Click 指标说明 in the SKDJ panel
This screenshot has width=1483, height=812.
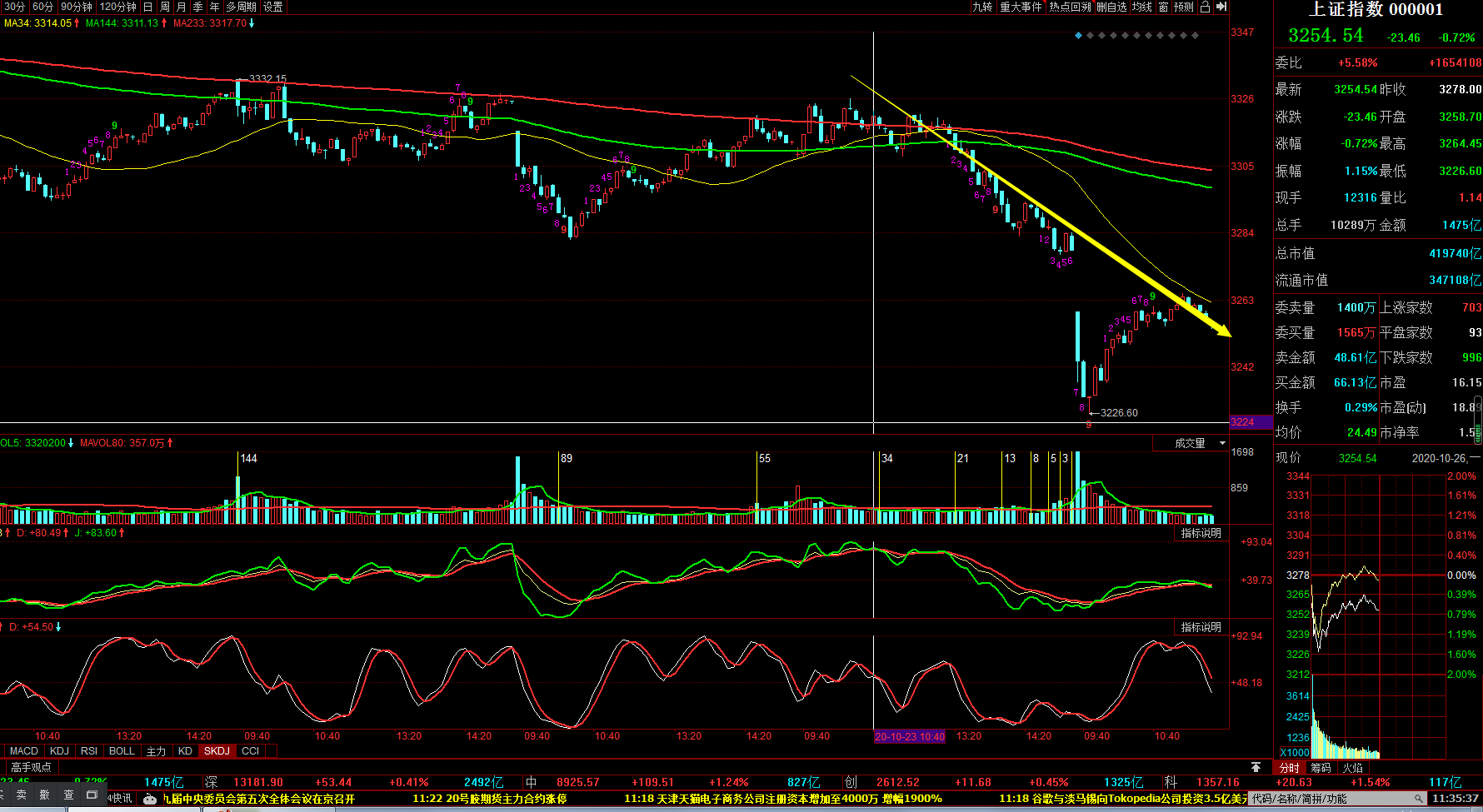click(1201, 627)
